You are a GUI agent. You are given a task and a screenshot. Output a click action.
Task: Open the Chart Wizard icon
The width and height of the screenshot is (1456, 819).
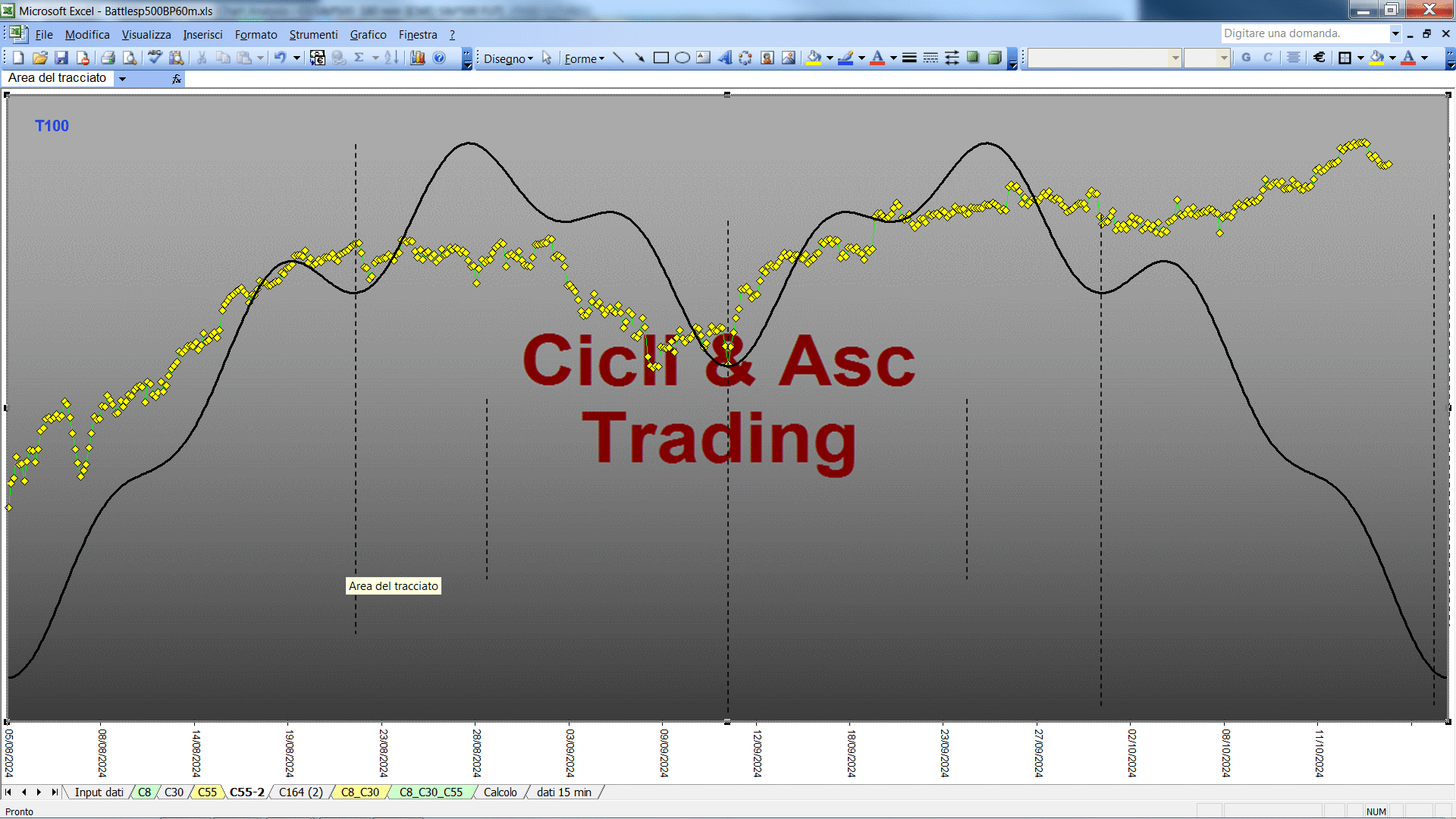[x=417, y=58]
